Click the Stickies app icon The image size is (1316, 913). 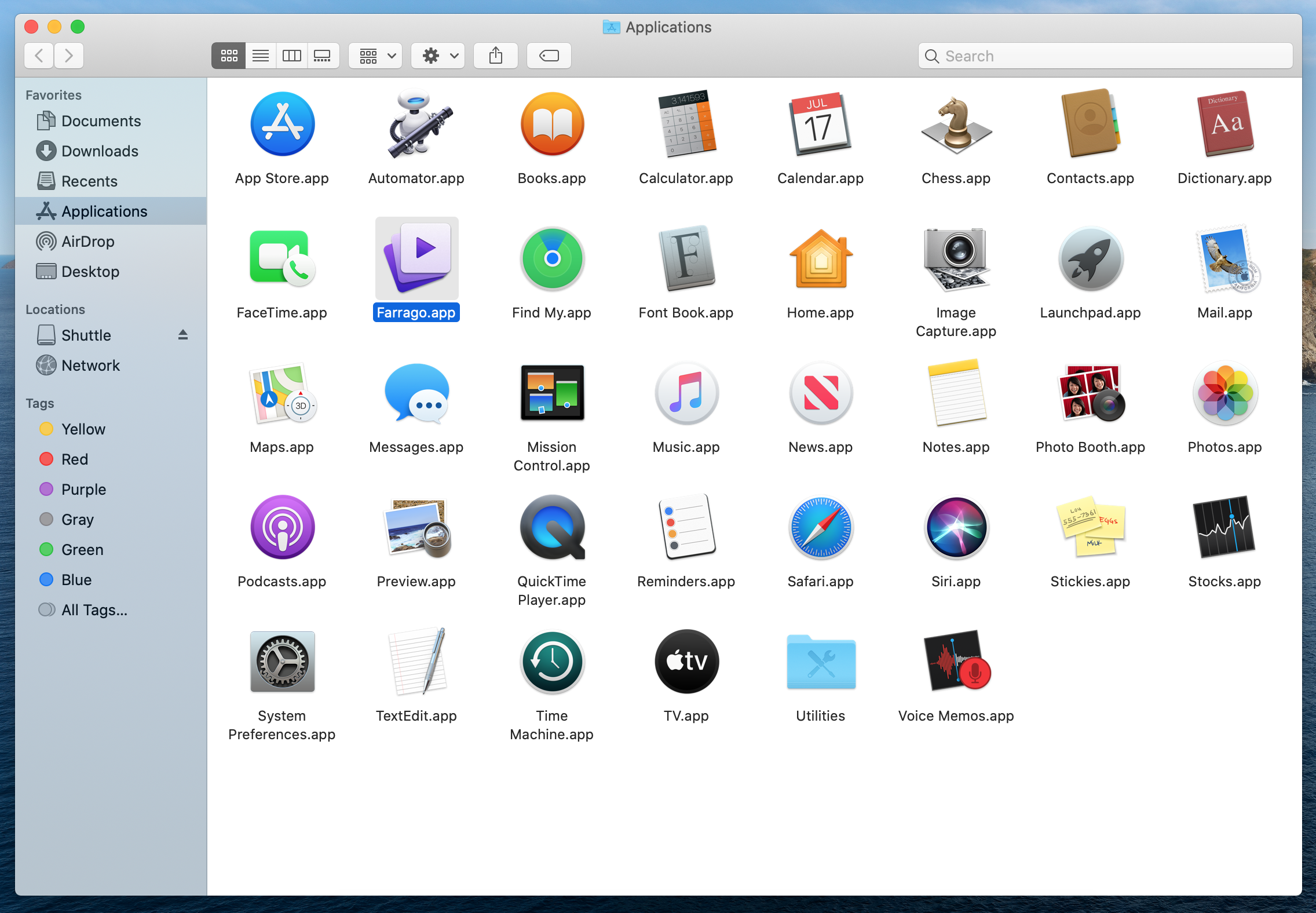[x=1091, y=527]
